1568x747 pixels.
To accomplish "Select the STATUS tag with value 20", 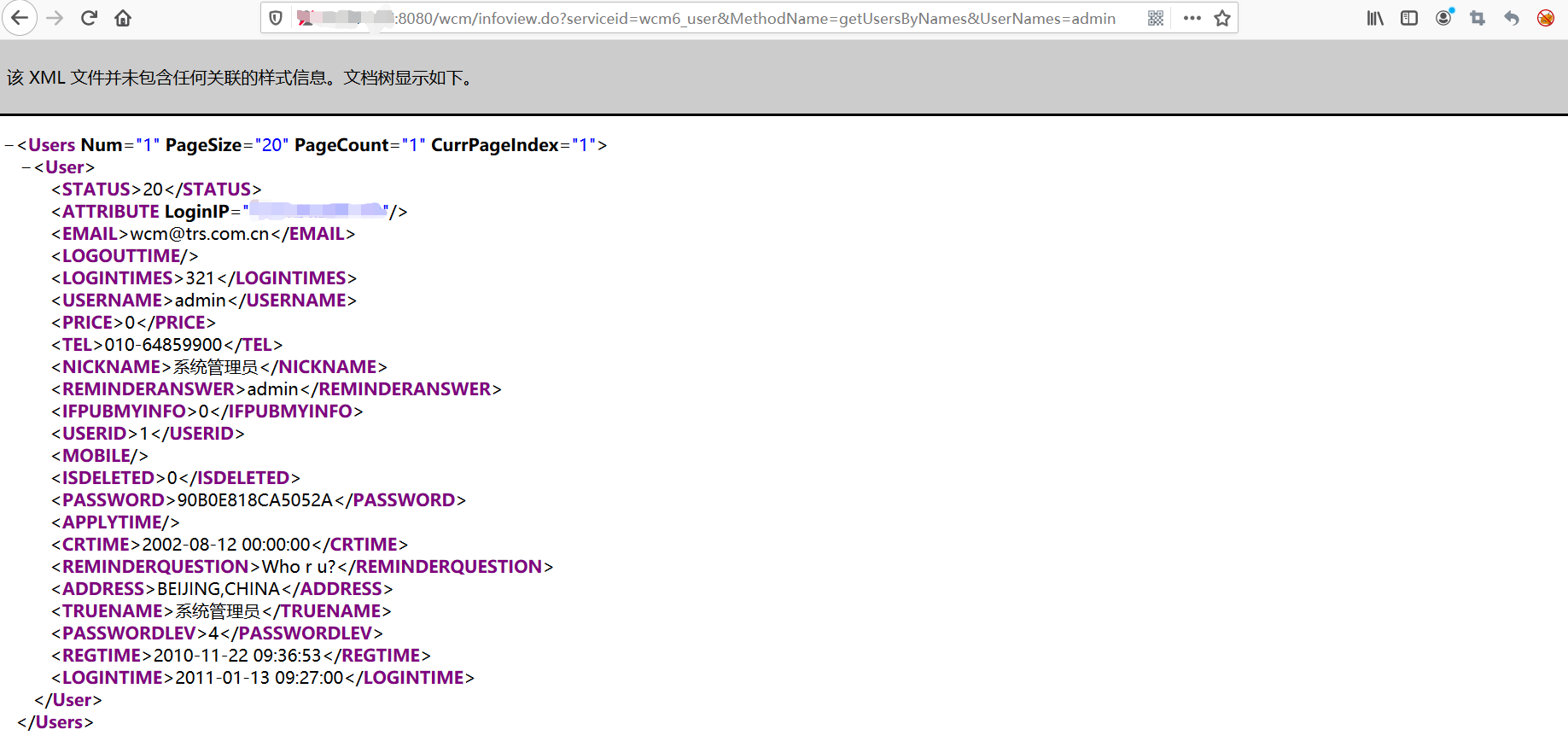I will click(x=157, y=190).
